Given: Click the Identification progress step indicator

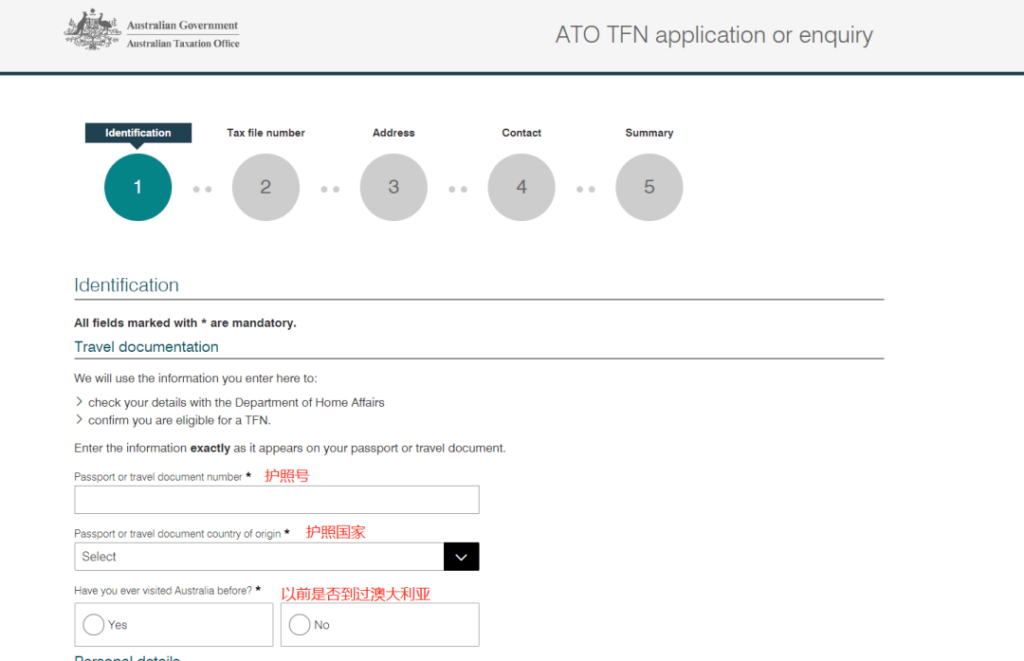Looking at the screenshot, I should tap(137, 132).
